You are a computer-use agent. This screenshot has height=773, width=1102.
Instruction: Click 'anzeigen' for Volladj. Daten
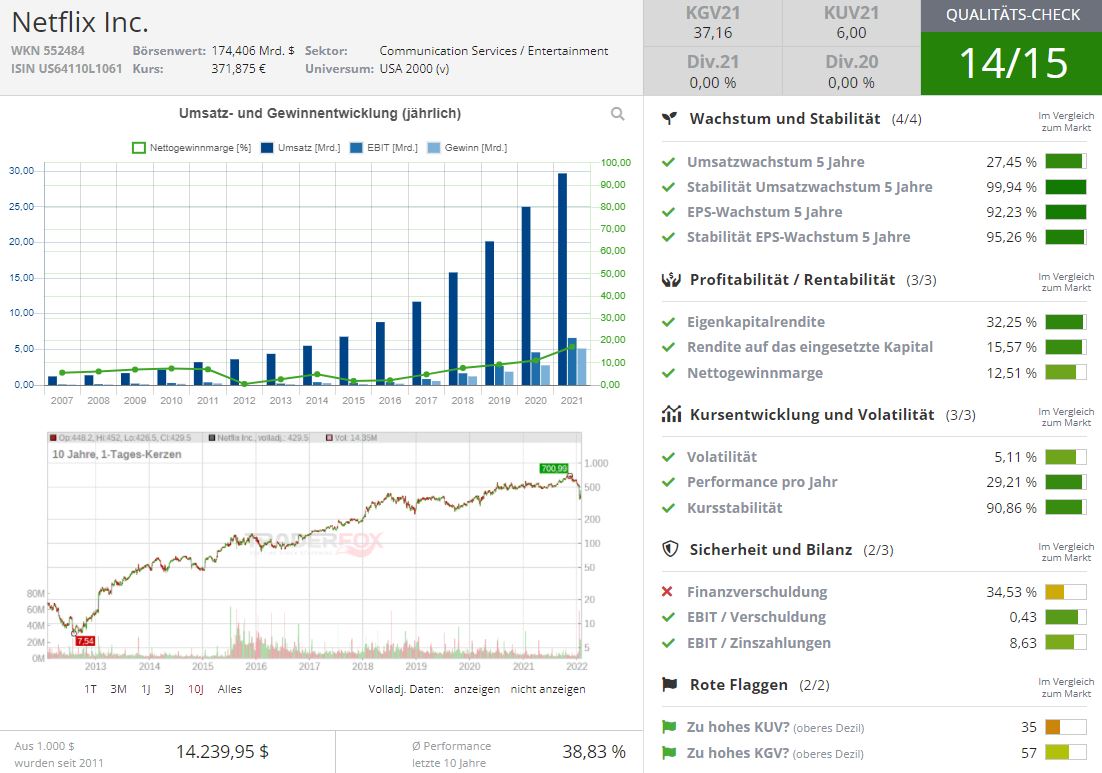(x=476, y=689)
